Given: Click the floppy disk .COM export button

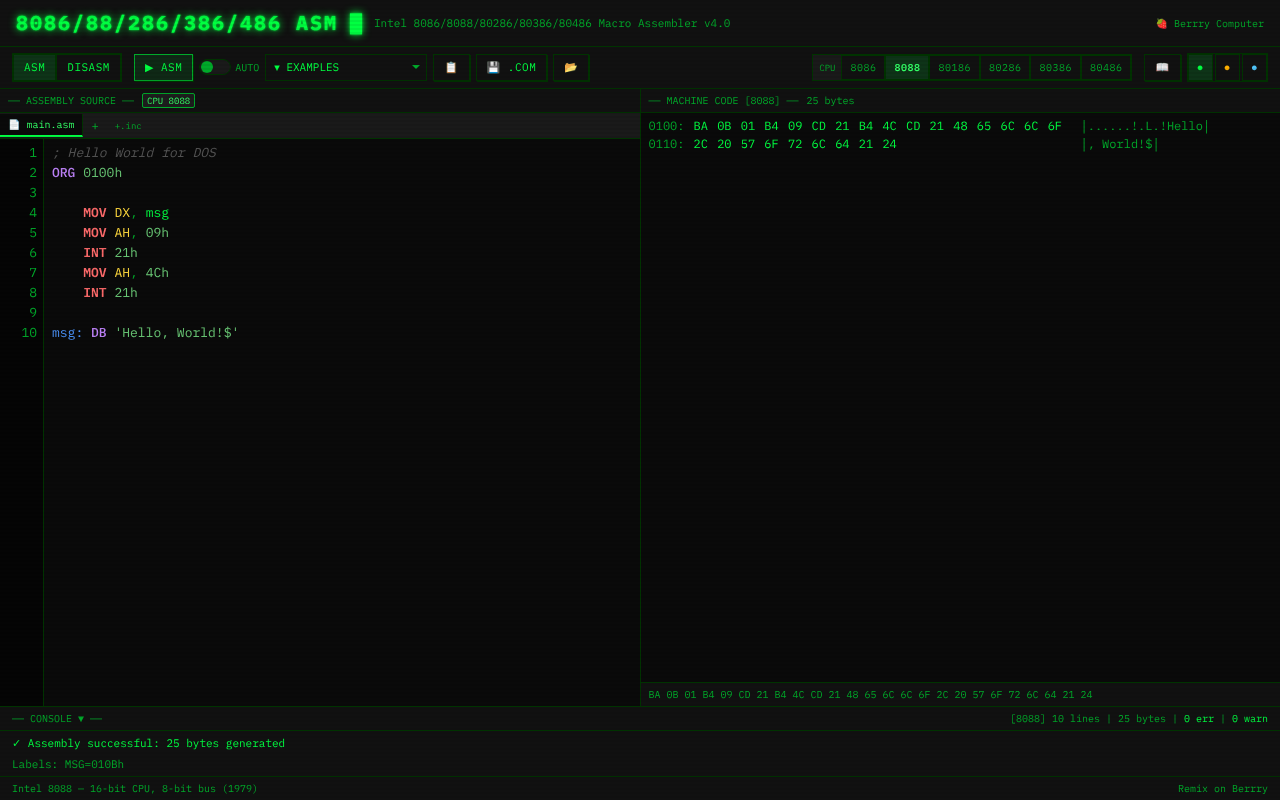Looking at the screenshot, I should click(x=512, y=68).
